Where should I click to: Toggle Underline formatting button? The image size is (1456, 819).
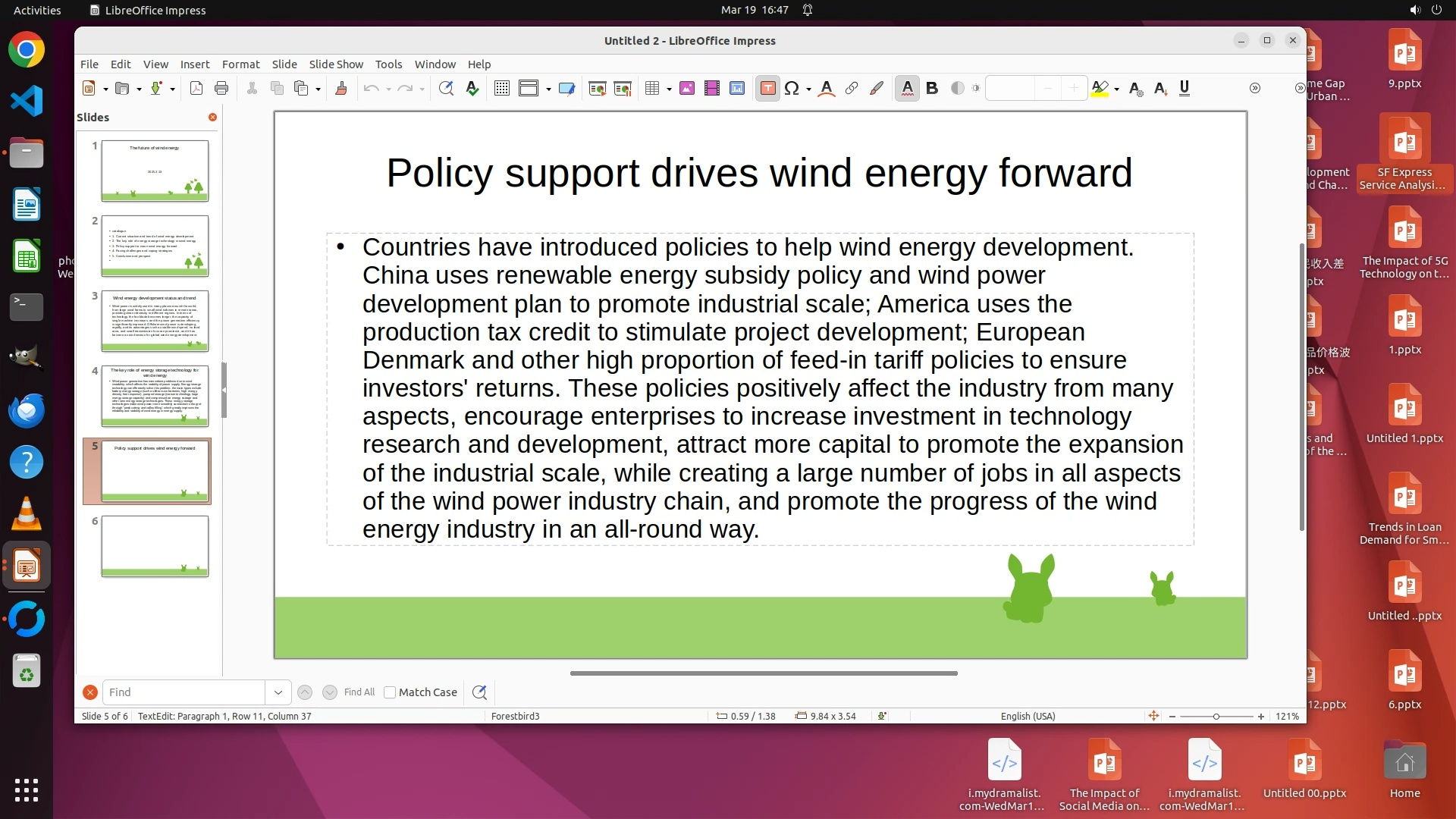tap(1185, 89)
